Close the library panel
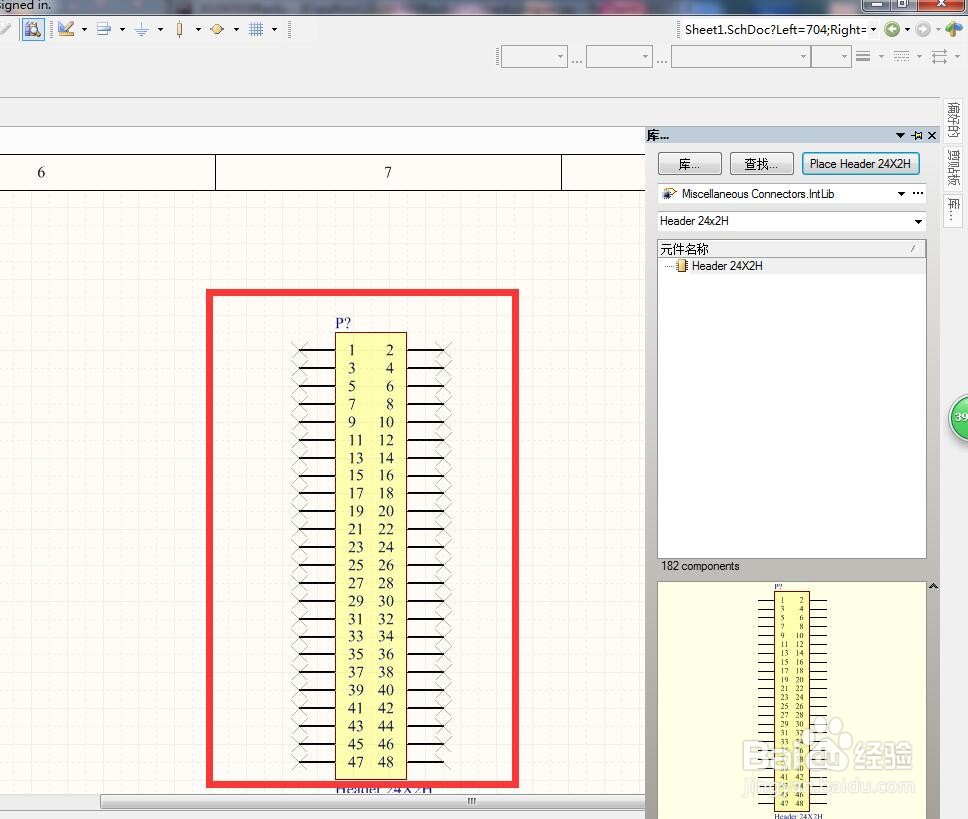Screen dimensions: 968x819 coord(932,135)
